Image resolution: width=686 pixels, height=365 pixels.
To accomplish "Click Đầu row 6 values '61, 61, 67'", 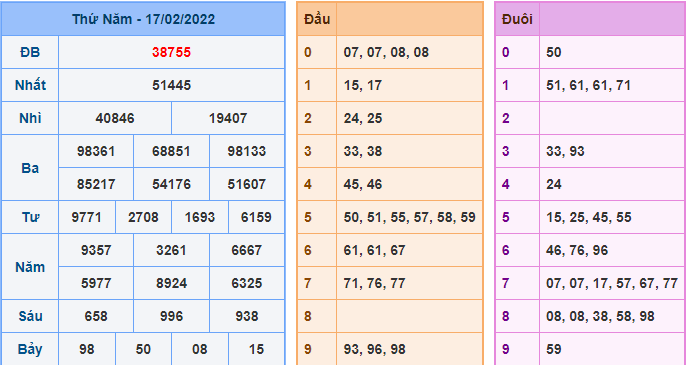I will (374, 250).
